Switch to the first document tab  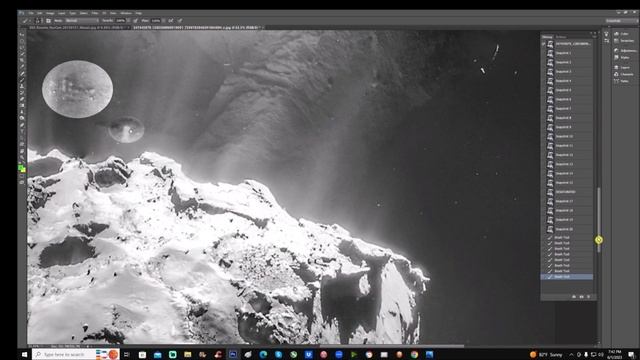78,27
